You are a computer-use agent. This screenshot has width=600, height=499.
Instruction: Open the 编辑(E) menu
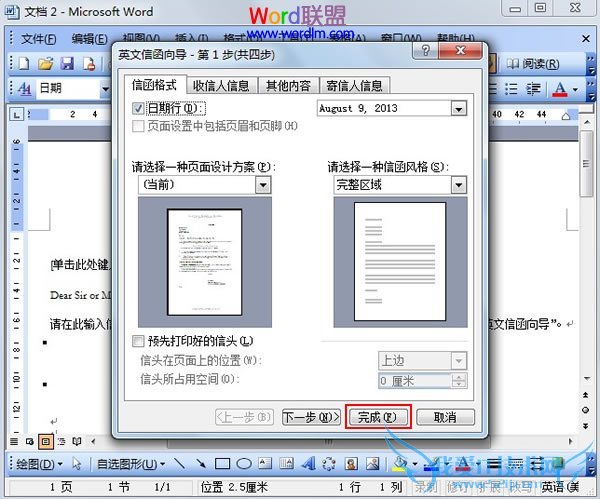[90, 39]
